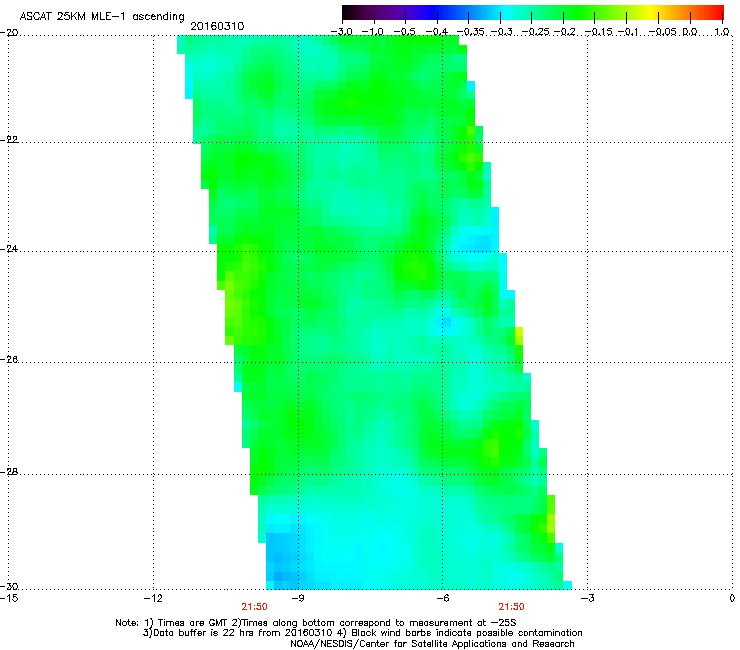740x650 pixels.
Task: Click the -26 latitude axis label
Action: pos(9,360)
